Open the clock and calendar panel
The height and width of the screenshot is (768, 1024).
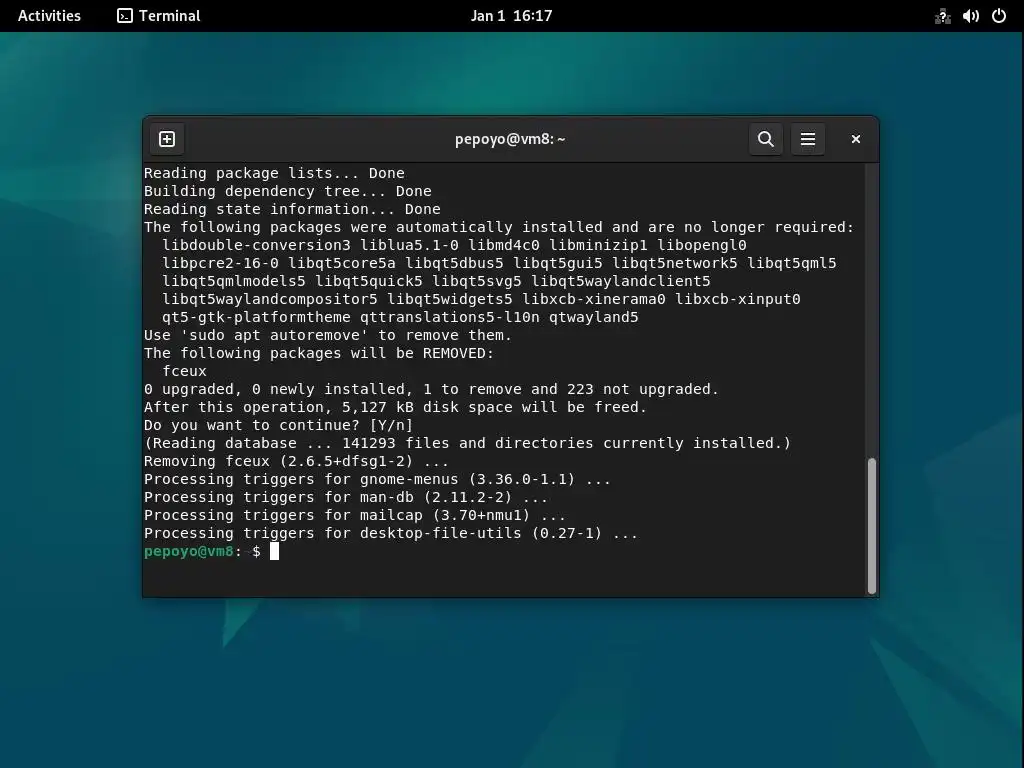511,16
